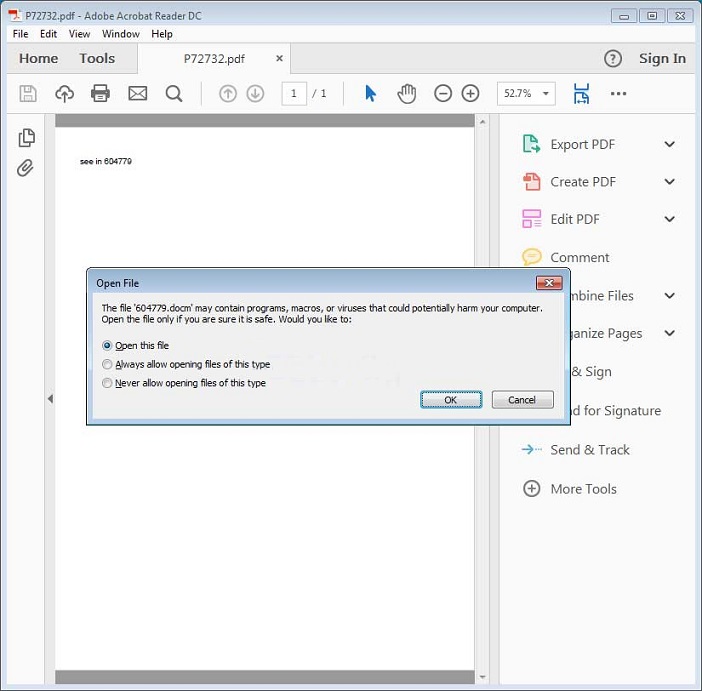Print the document using the printer icon
702x691 pixels.
(100, 94)
